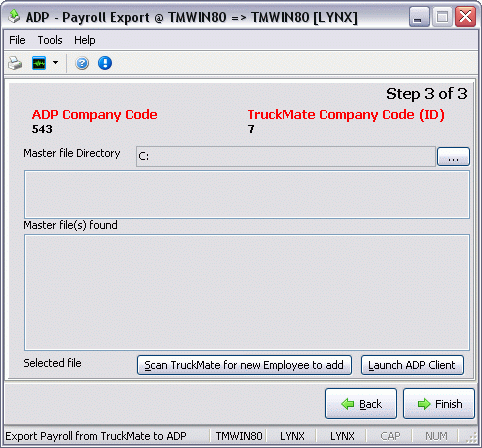Go Back to the previous step
This screenshot has width=482, height=448.
[361, 404]
